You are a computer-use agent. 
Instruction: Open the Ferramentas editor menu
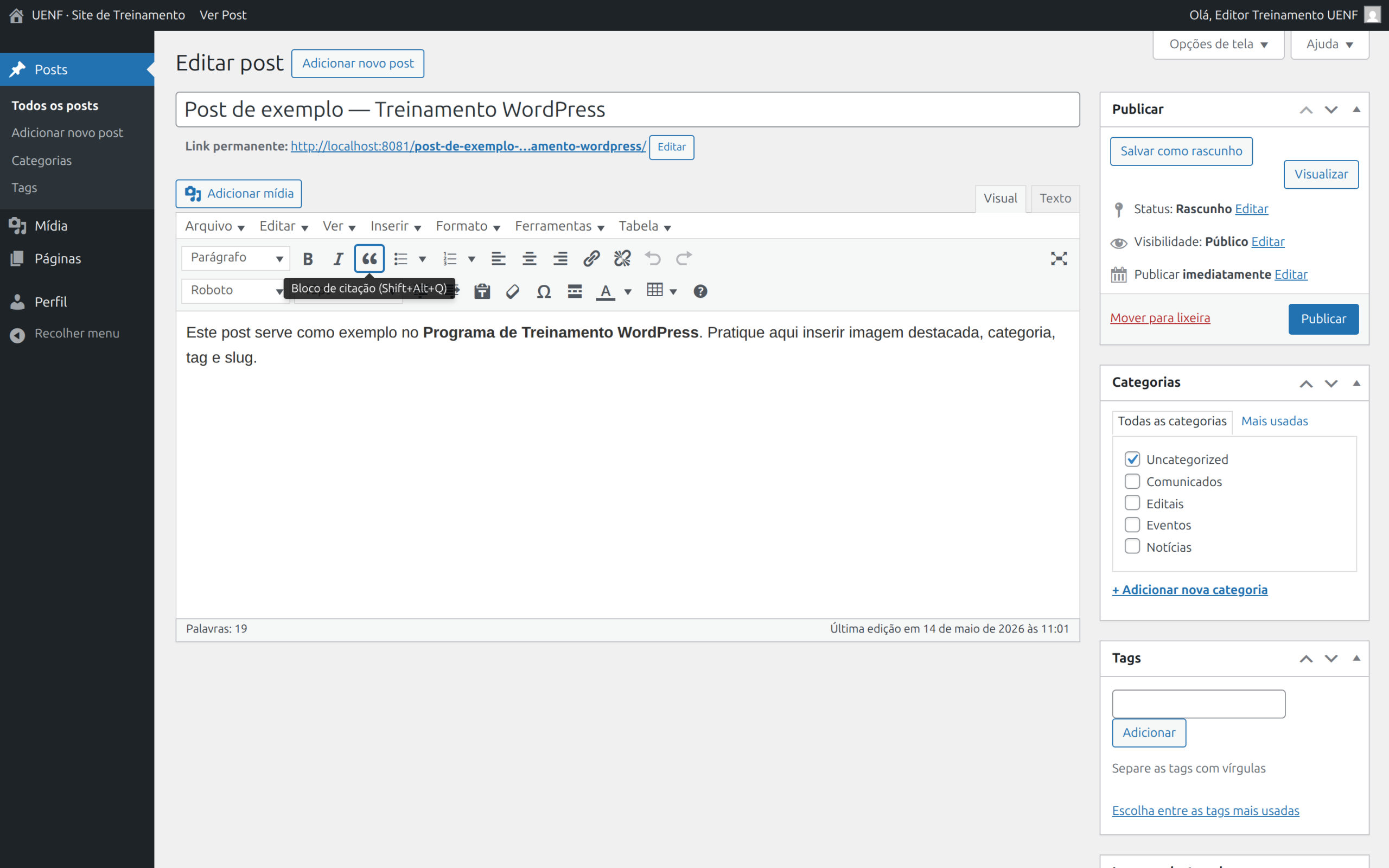(559, 226)
